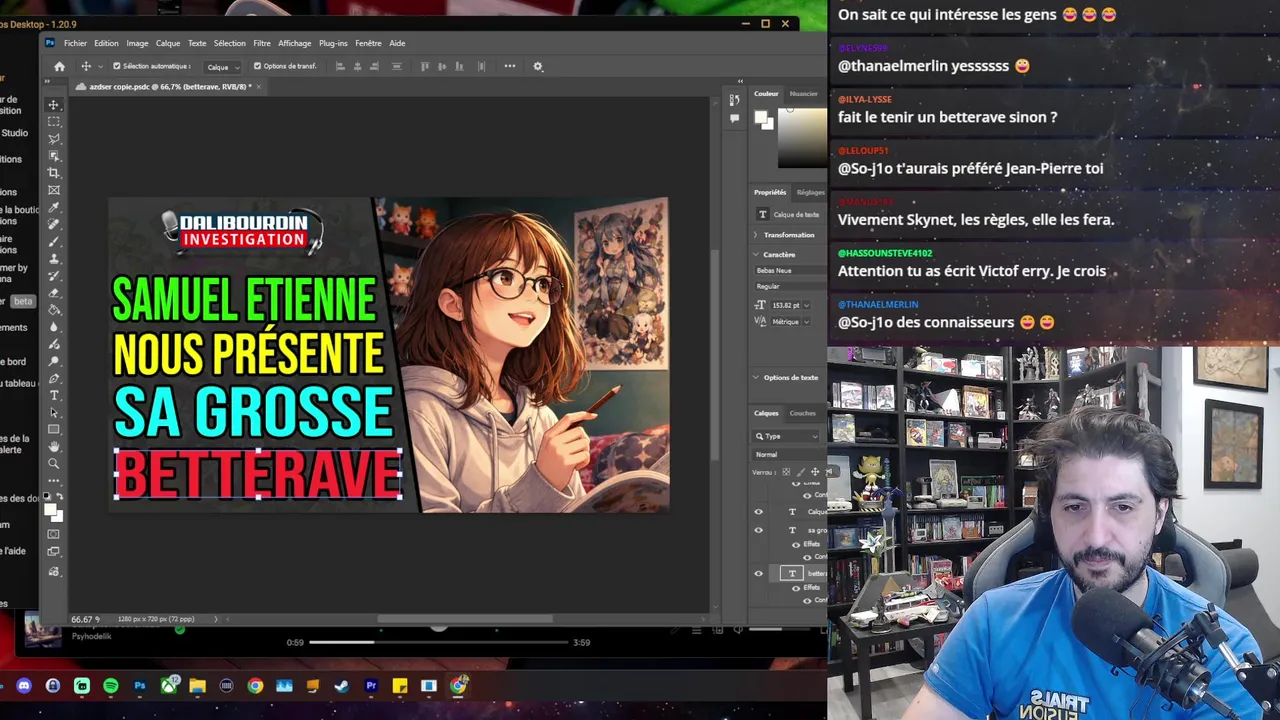Select the Eraser tool

54,293
